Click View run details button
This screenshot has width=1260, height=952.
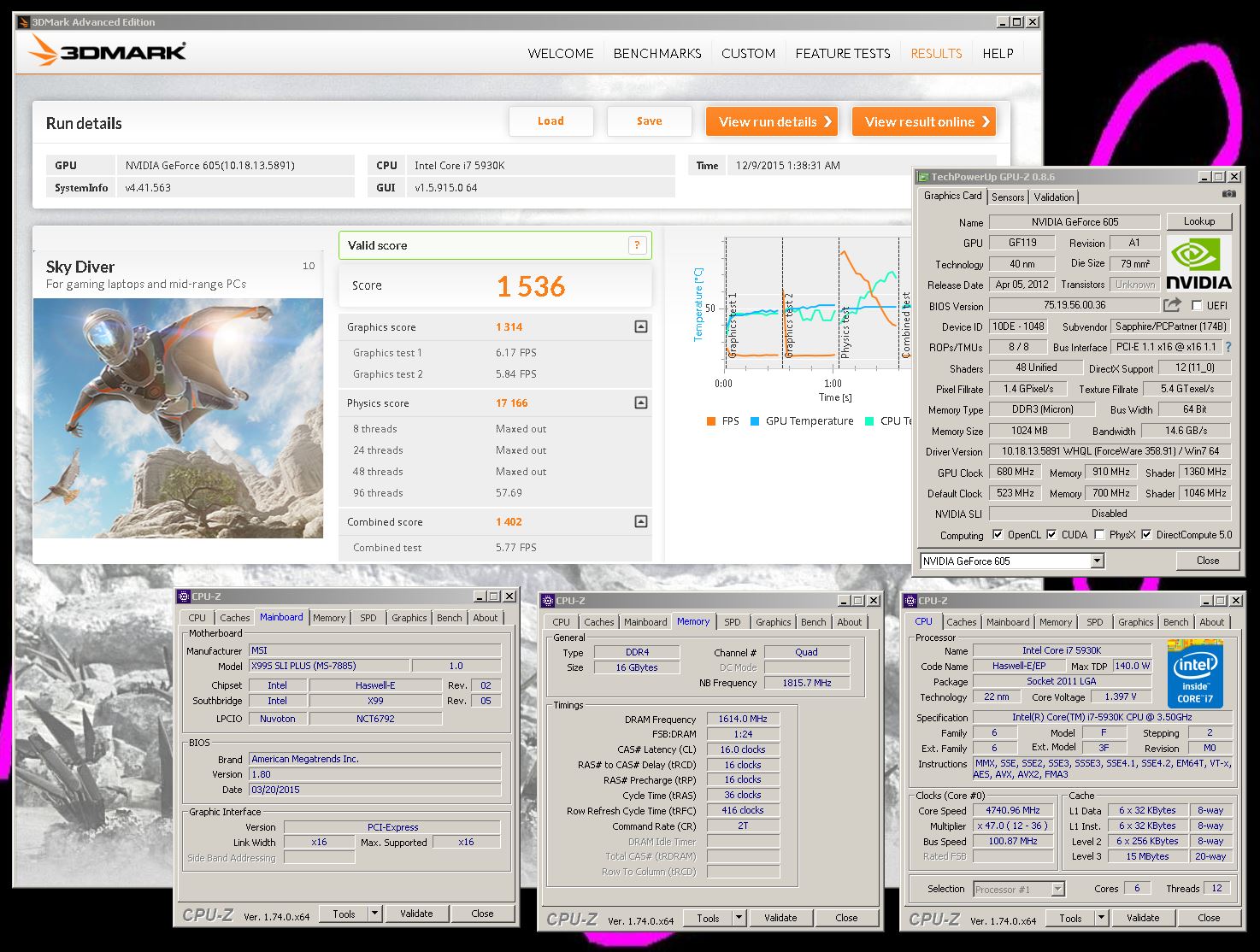tap(771, 121)
